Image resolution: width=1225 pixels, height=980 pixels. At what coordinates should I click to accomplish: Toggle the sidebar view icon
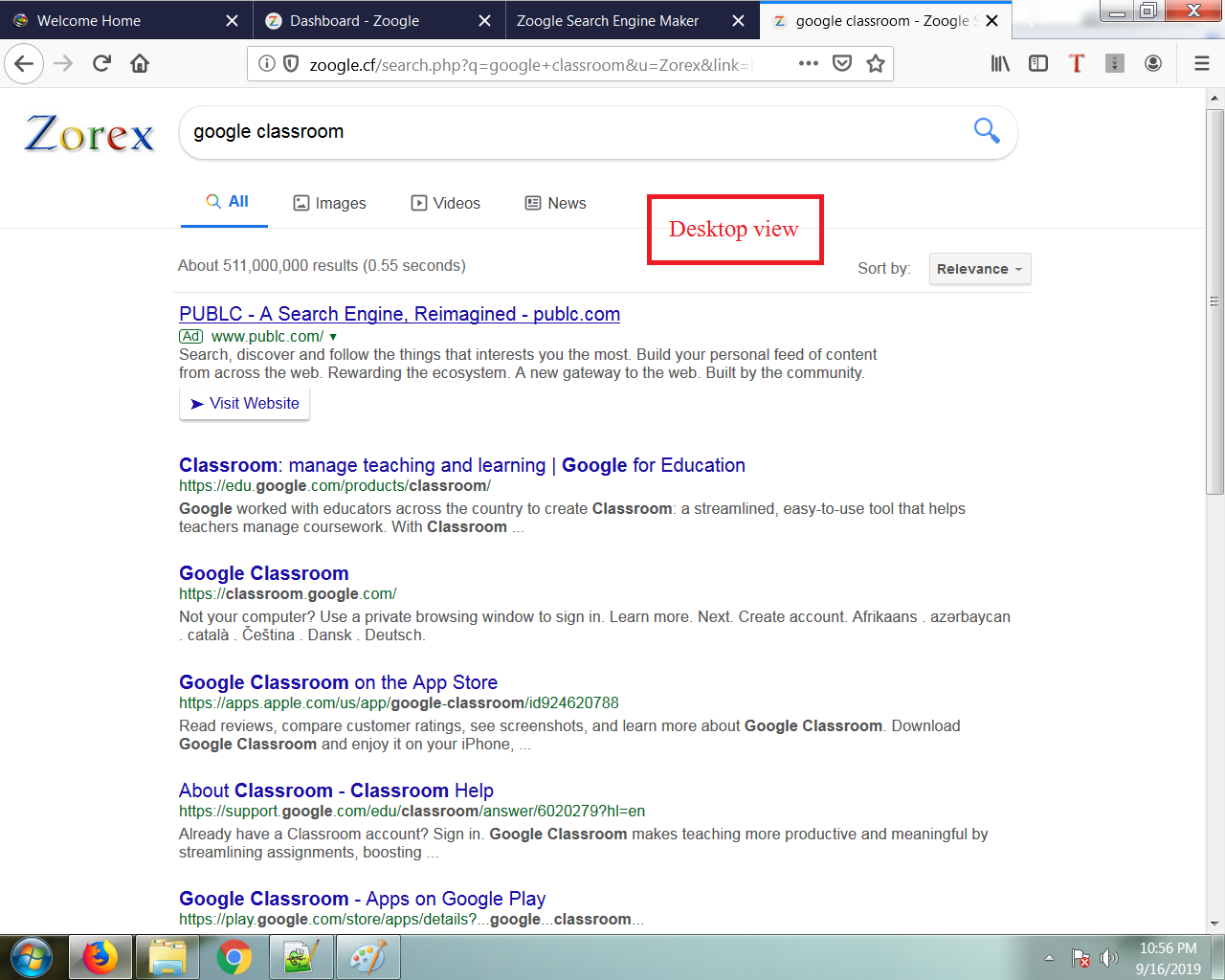point(1038,64)
